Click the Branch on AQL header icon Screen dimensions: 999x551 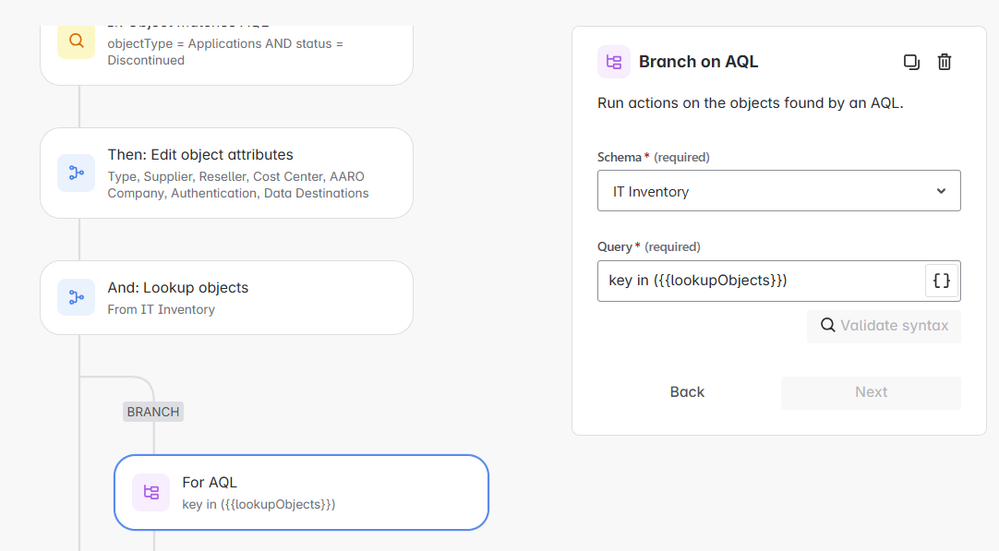coord(614,62)
